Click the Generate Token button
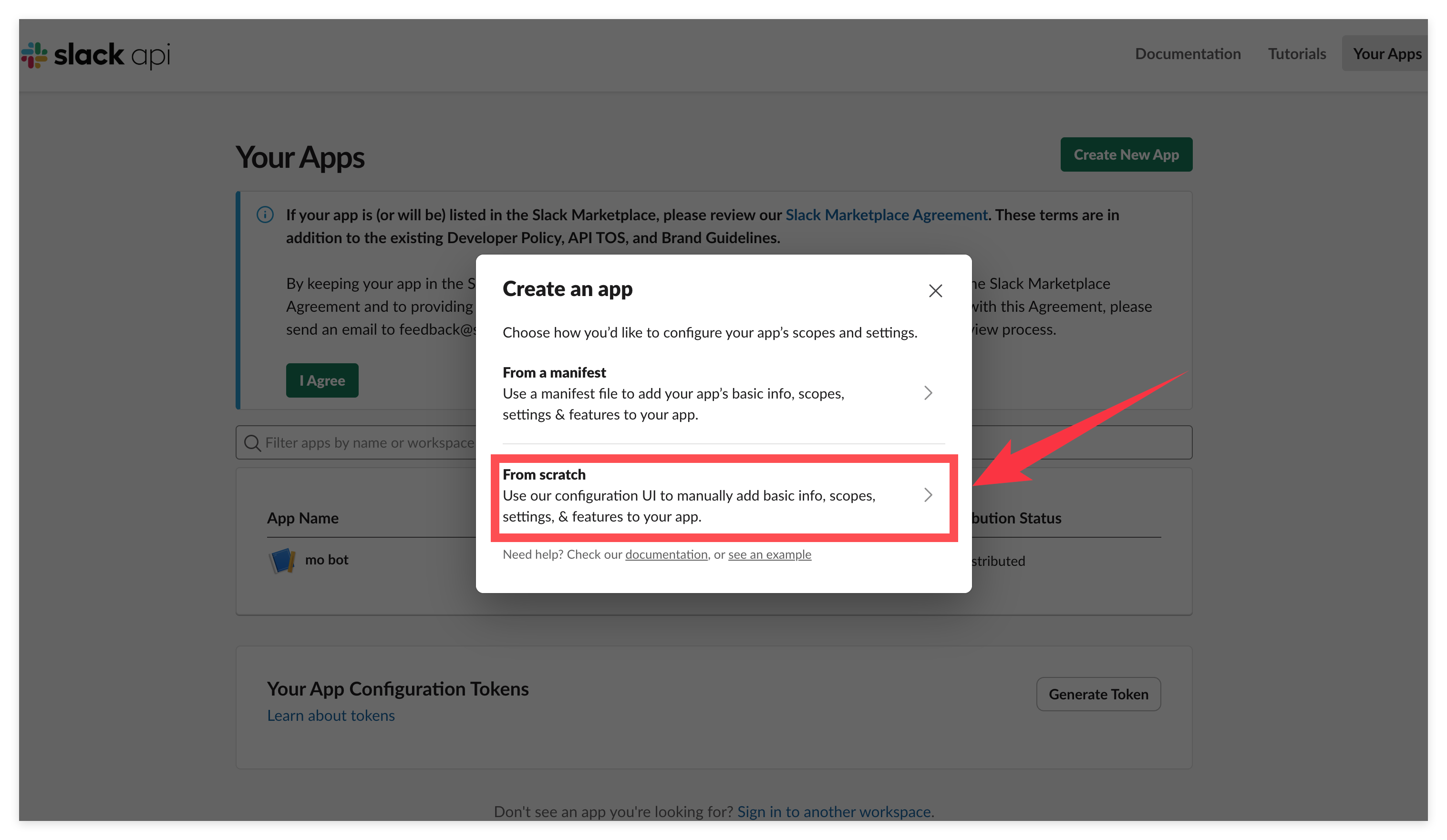The image size is (1447, 840). click(1098, 694)
